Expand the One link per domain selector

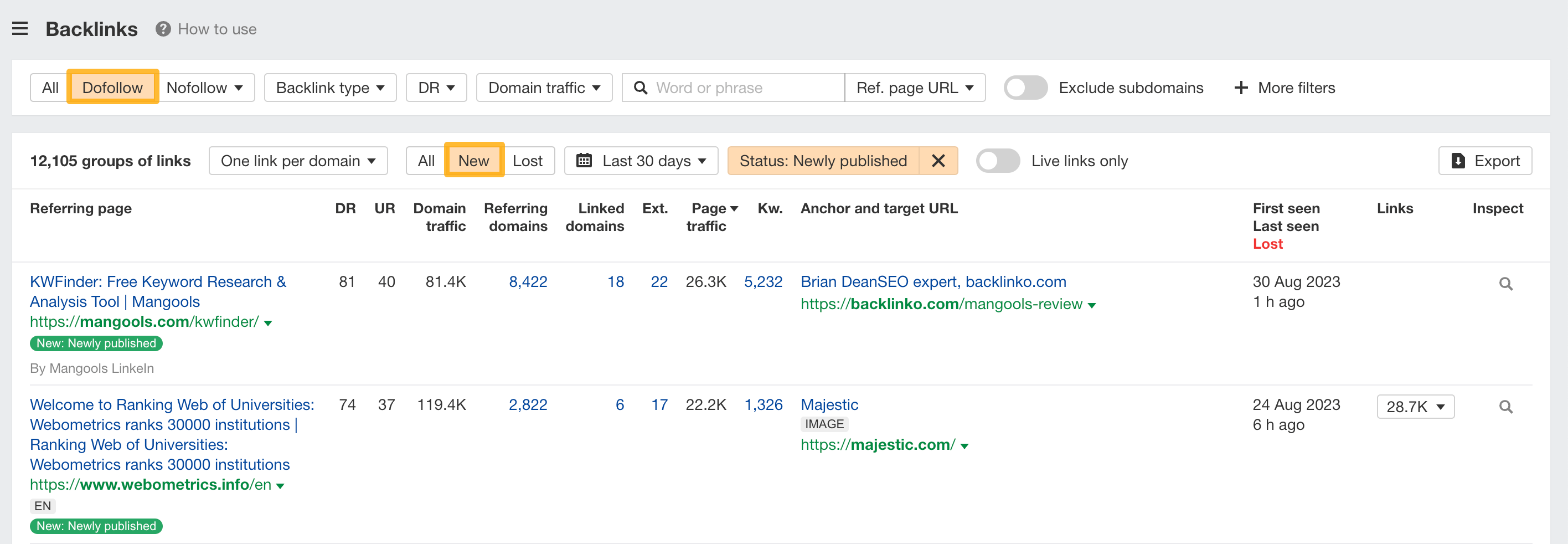point(298,160)
